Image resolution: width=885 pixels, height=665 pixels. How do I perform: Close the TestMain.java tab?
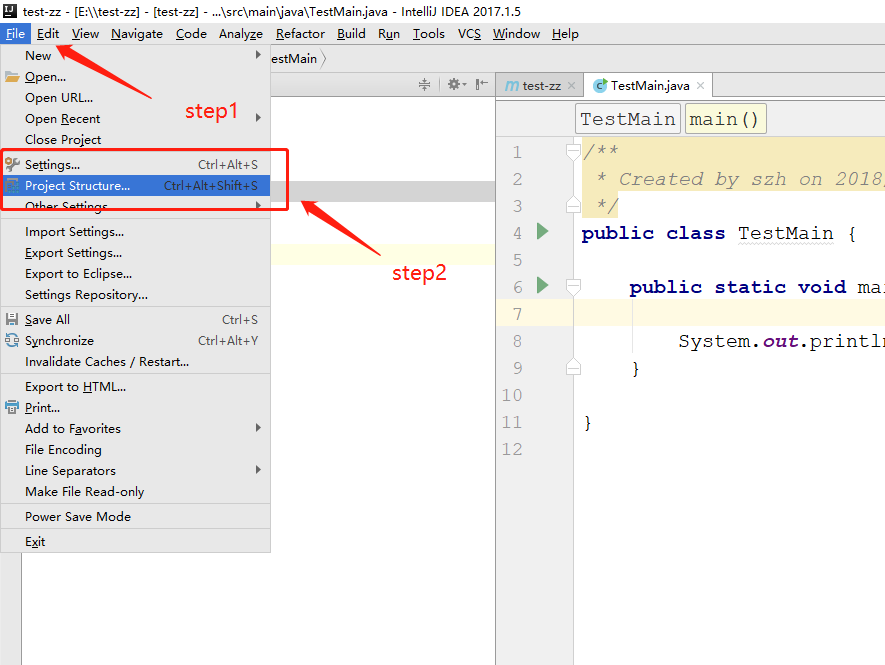pyautogui.click(x=700, y=86)
